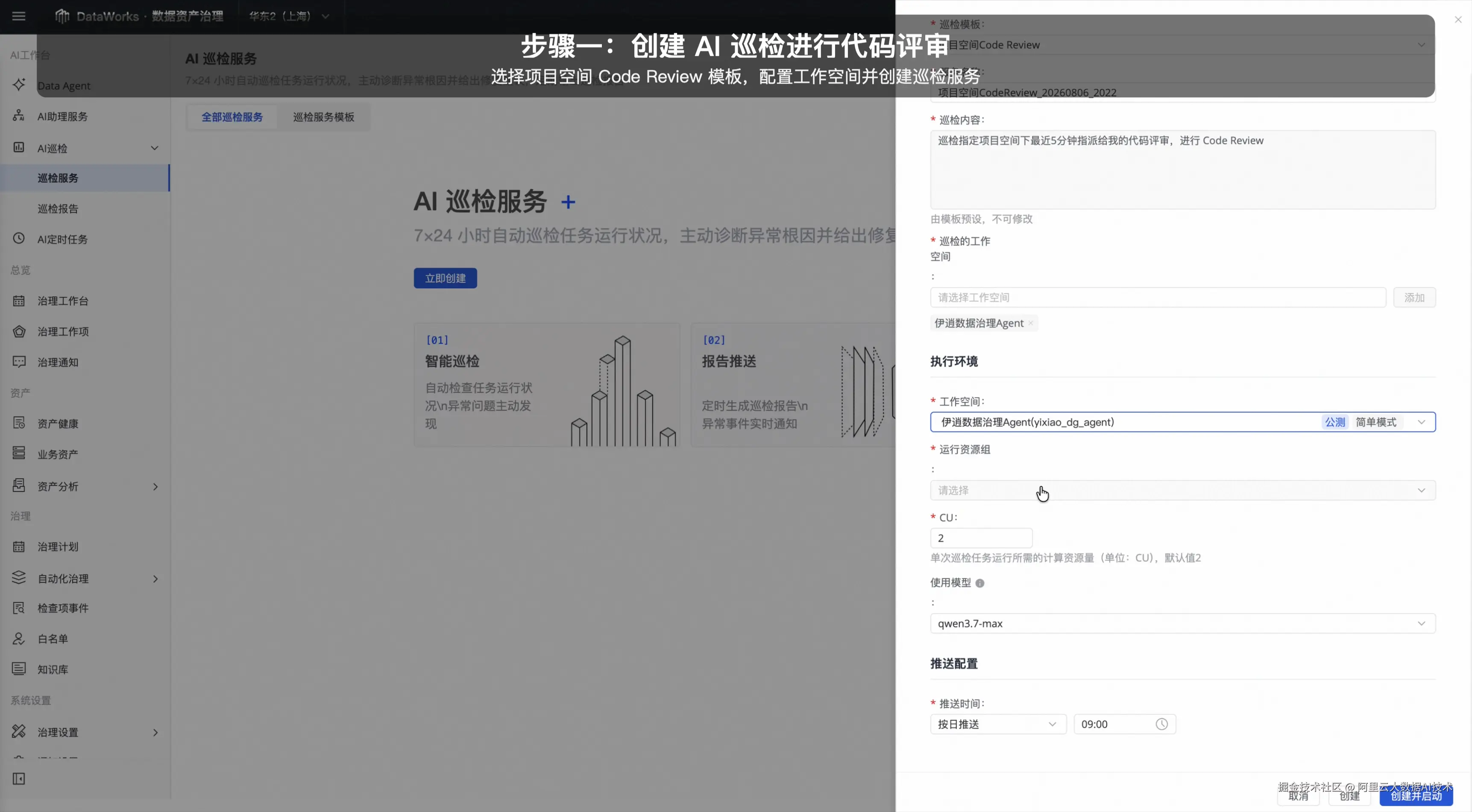
Task: Click the 自动化治理 layers icon
Action: [x=19, y=578]
